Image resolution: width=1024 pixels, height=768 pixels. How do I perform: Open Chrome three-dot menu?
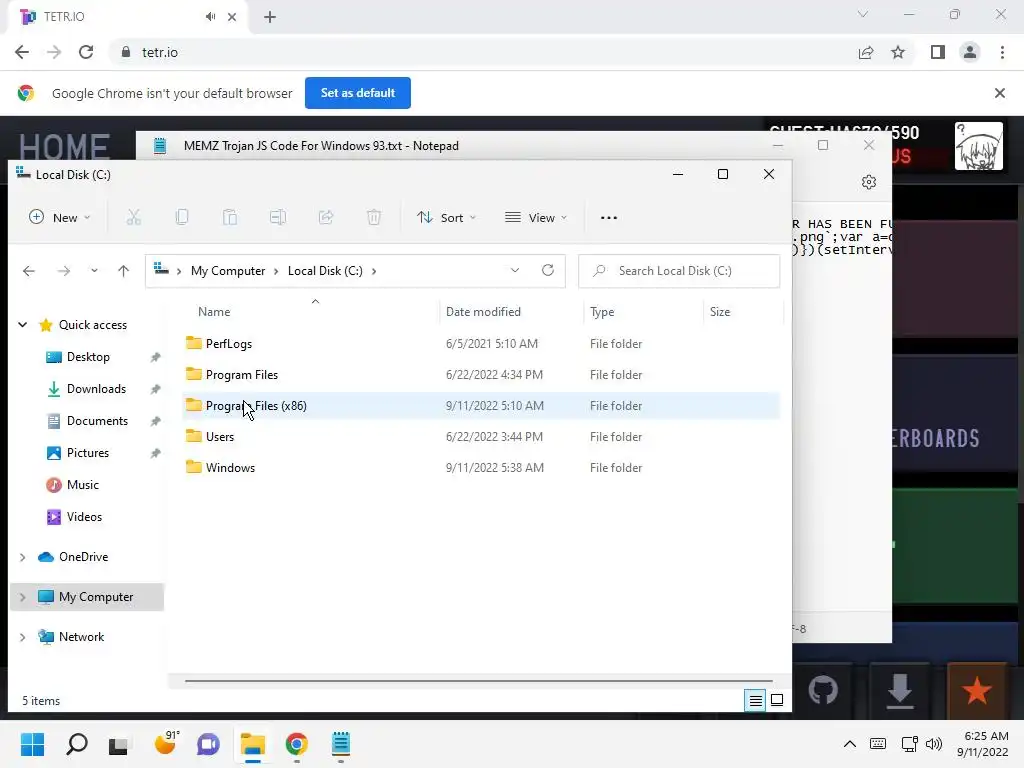(1002, 52)
